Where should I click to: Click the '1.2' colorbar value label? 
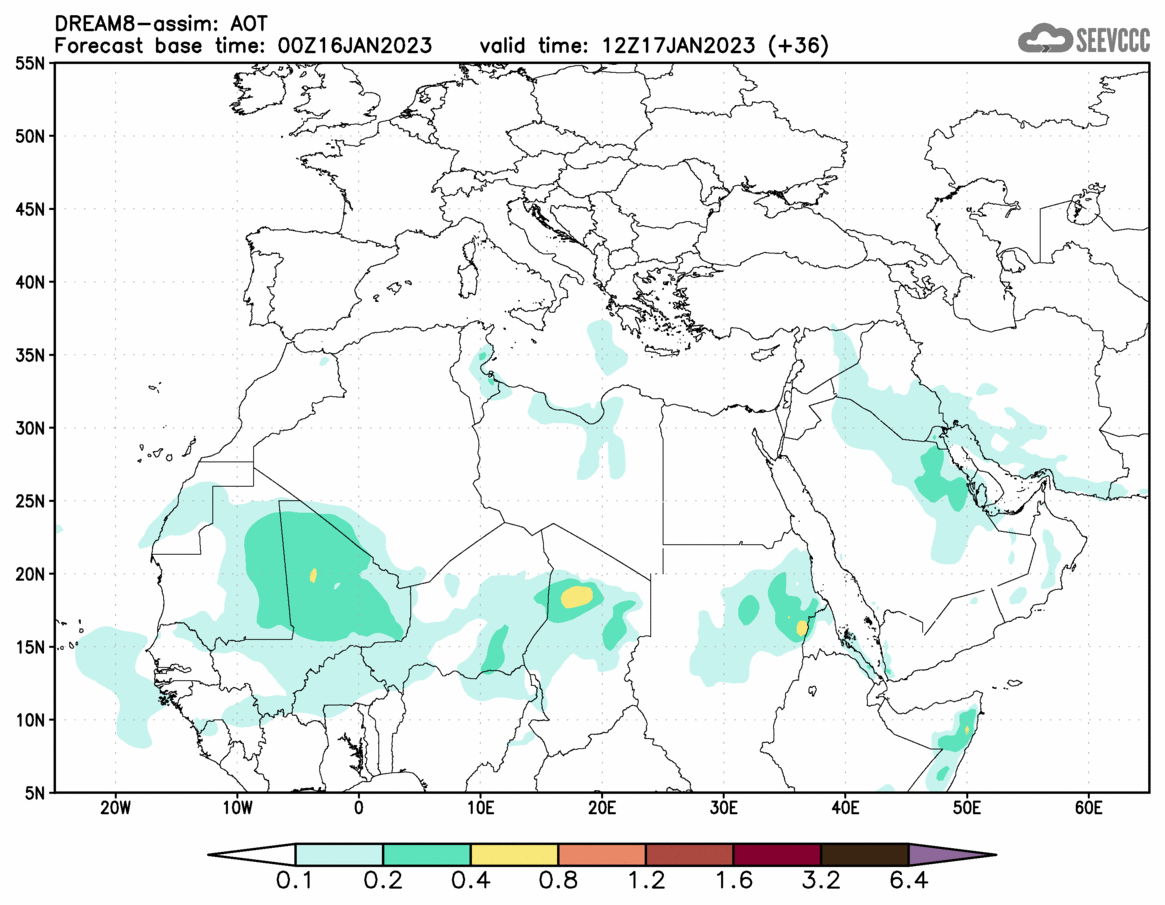(x=646, y=881)
